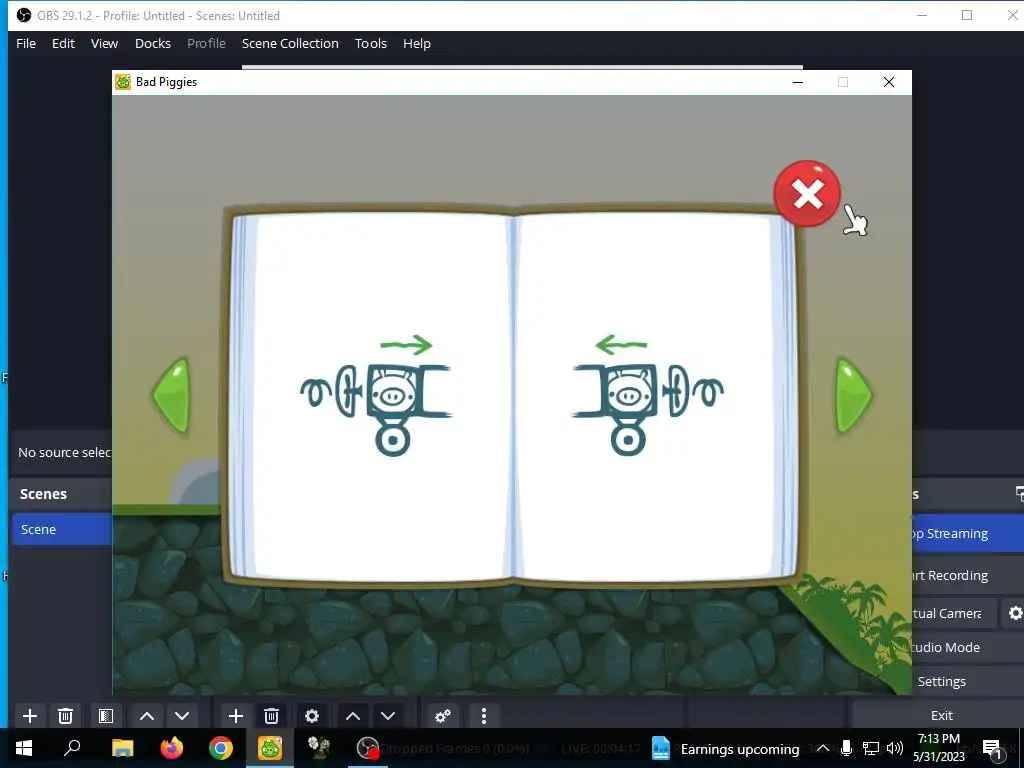Open audio mixer advanced properties gears icon

[x=443, y=716]
